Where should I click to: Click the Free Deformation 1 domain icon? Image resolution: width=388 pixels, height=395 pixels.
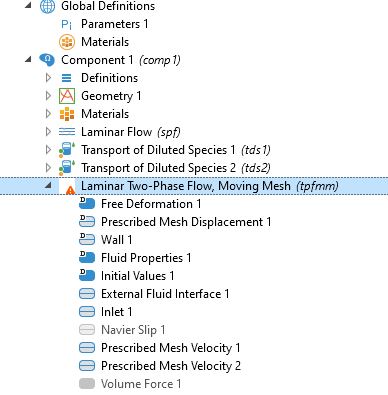point(87,203)
